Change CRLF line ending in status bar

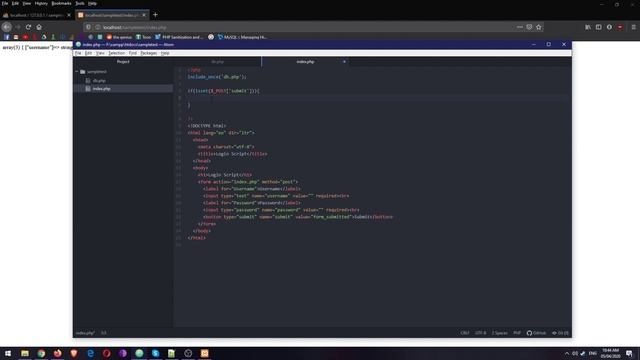click(x=465, y=333)
